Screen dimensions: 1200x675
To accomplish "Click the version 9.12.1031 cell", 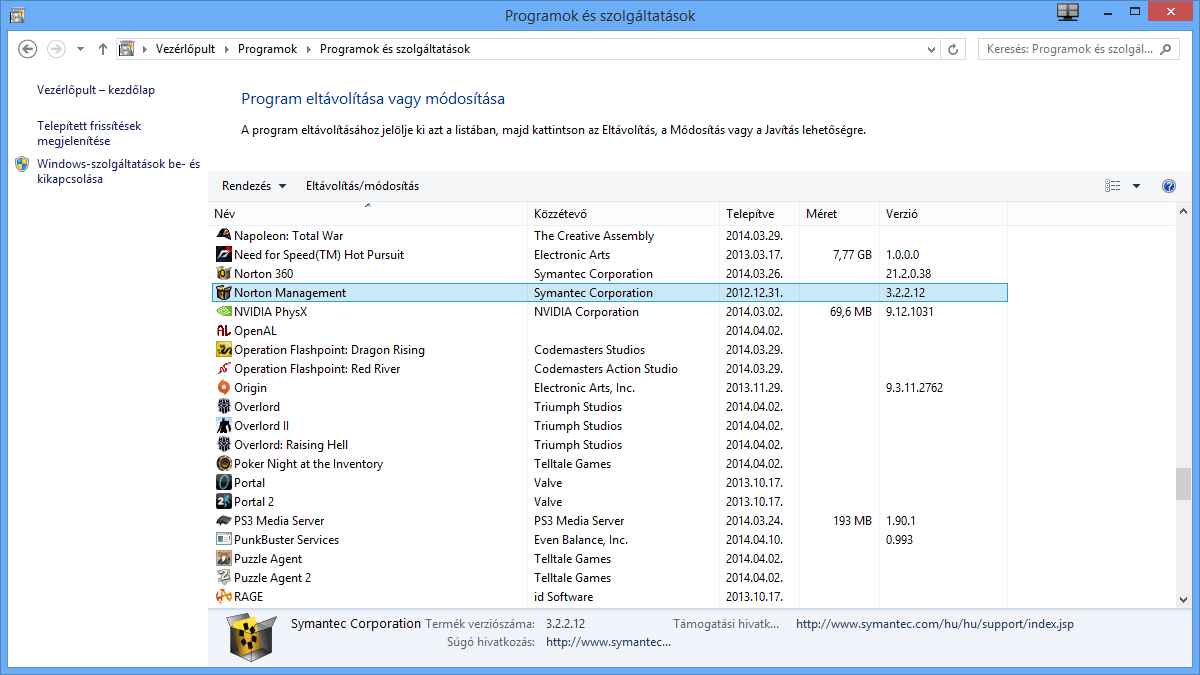I will [x=912, y=312].
